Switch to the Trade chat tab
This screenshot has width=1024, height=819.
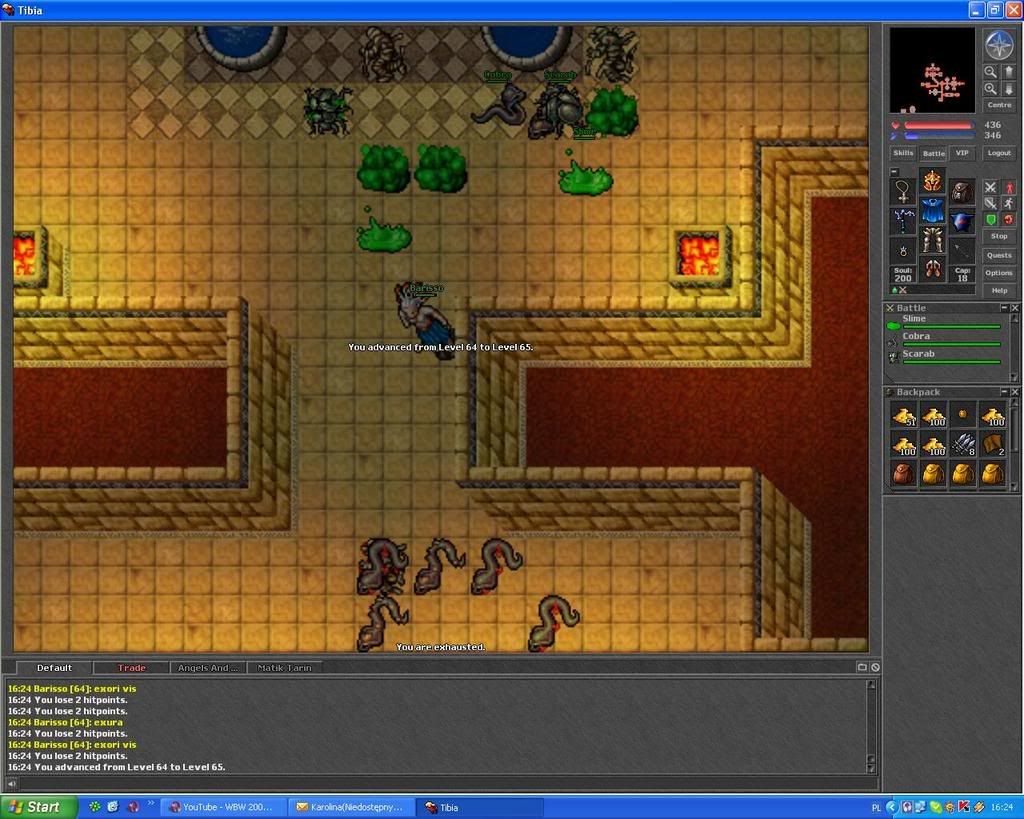[131, 667]
